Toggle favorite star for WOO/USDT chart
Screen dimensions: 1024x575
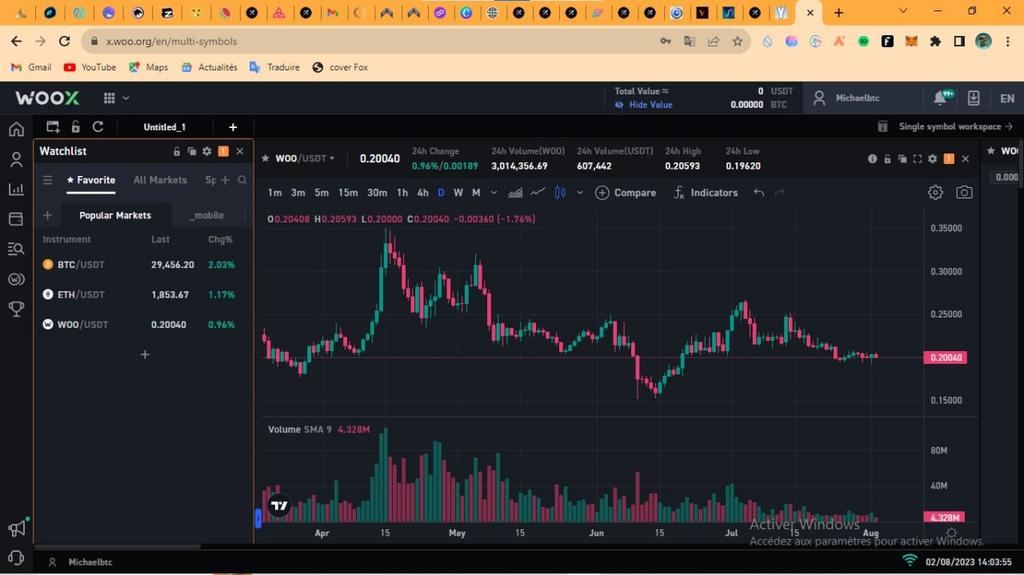pos(265,158)
